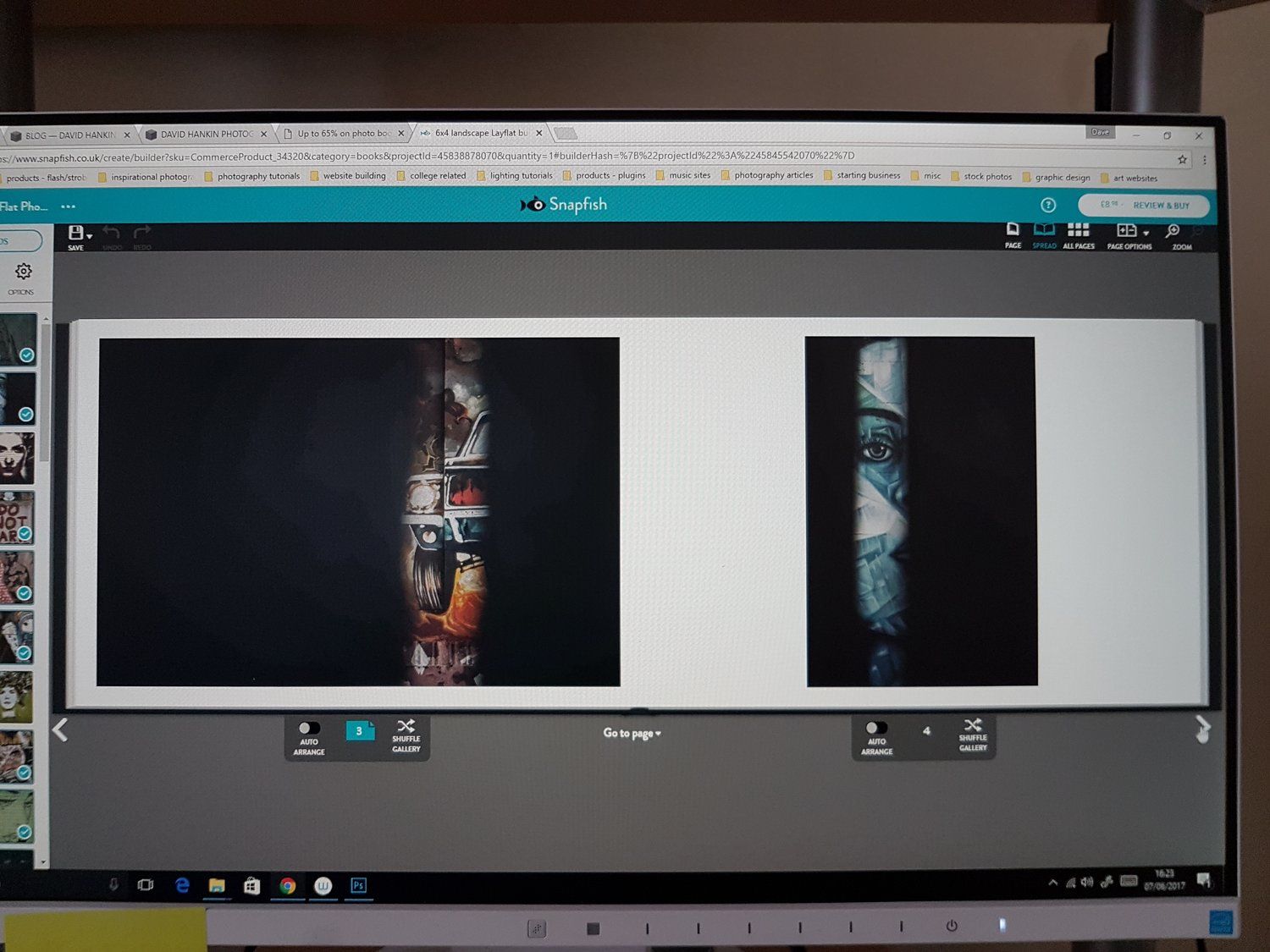Open 'music sites' bookmark folder
Image resolution: width=1270 pixels, height=952 pixels.
click(683, 175)
